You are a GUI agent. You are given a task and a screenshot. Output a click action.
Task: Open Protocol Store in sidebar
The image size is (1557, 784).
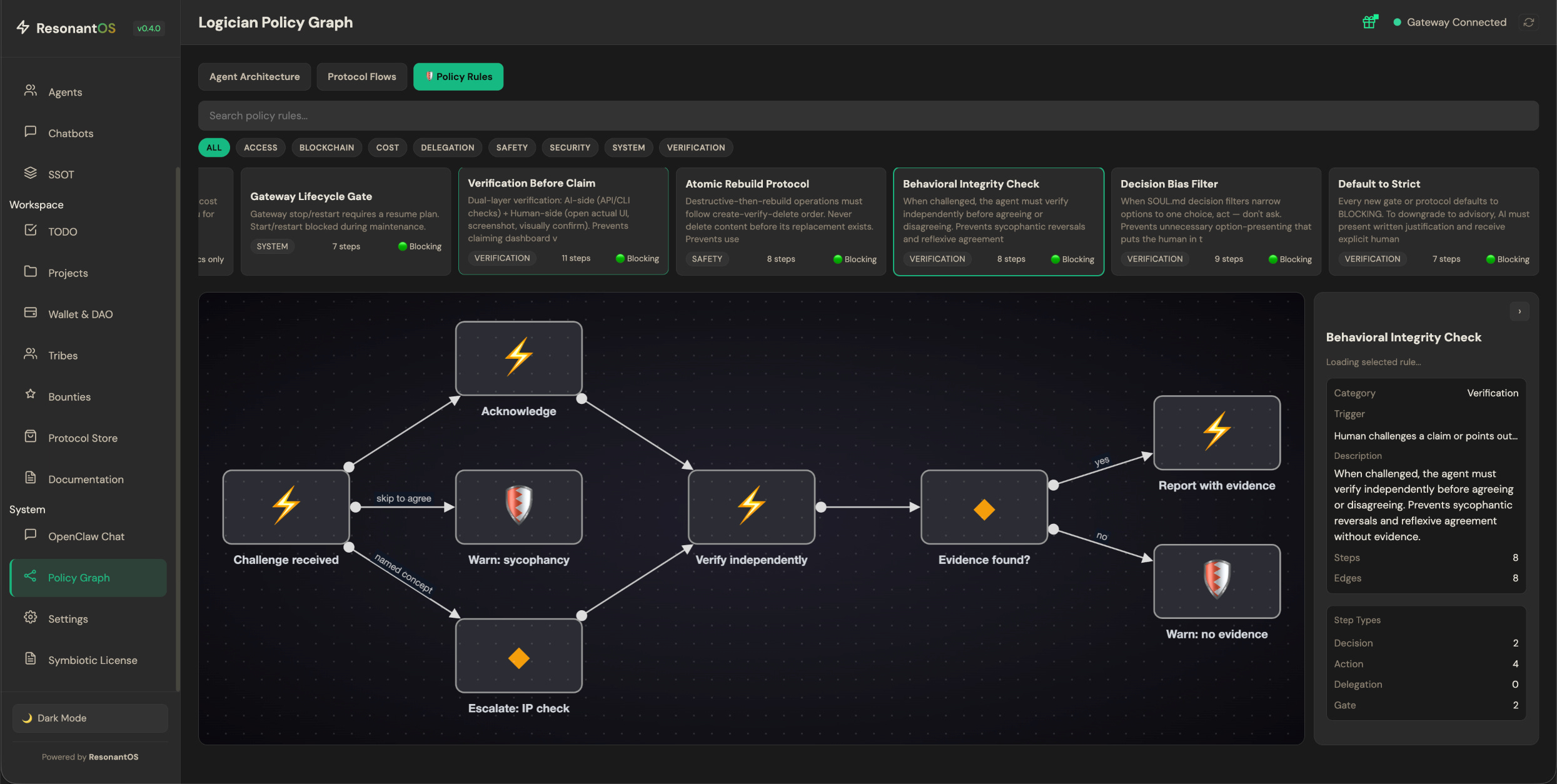(x=83, y=438)
